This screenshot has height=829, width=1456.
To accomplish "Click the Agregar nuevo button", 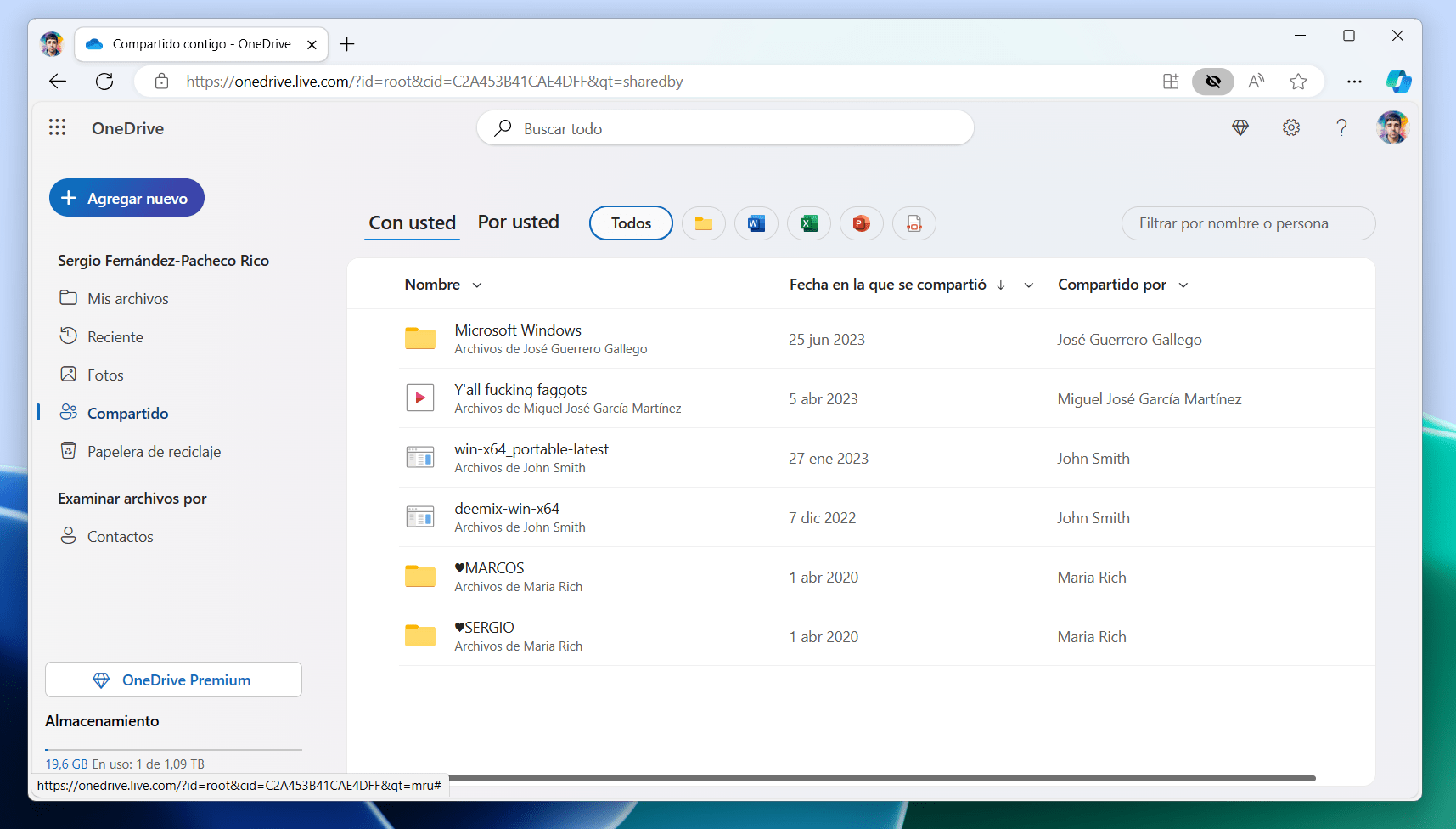I will pos(126,197).
